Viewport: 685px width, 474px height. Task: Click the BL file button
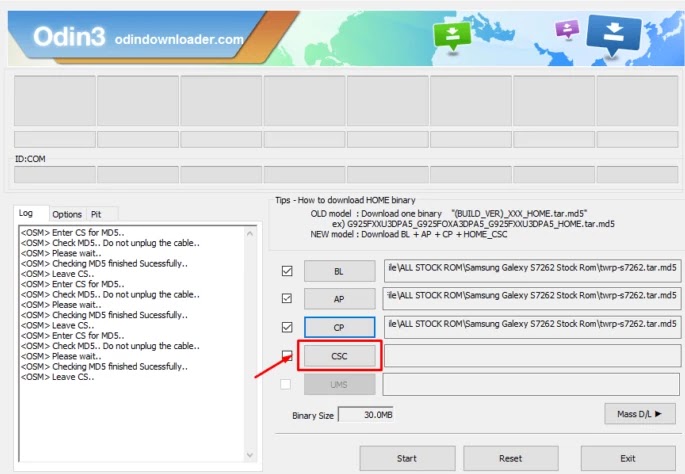coord(339,271)
